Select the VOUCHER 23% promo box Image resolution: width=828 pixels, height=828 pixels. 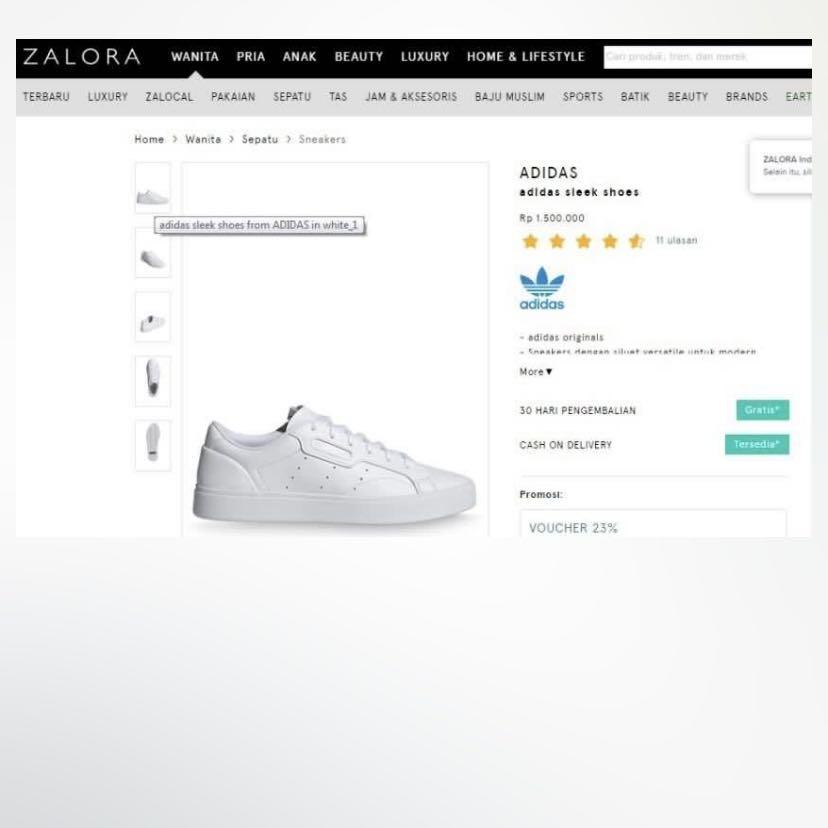[653, 523]
